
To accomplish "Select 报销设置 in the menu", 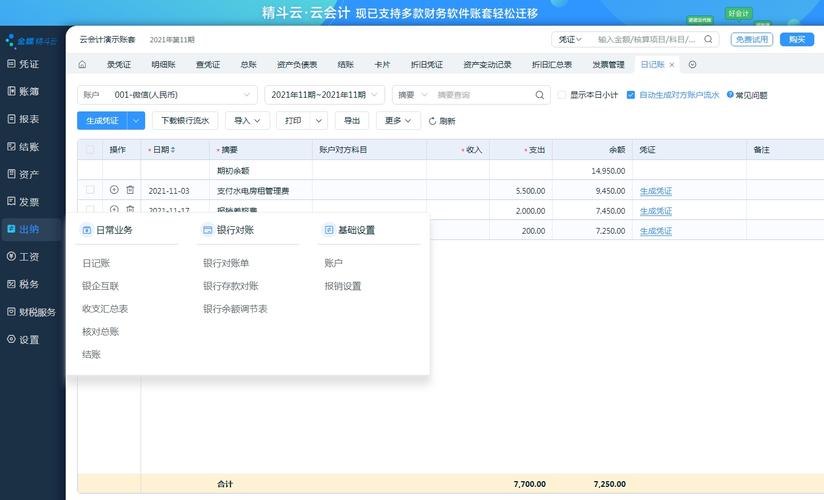I will [343, 286].
